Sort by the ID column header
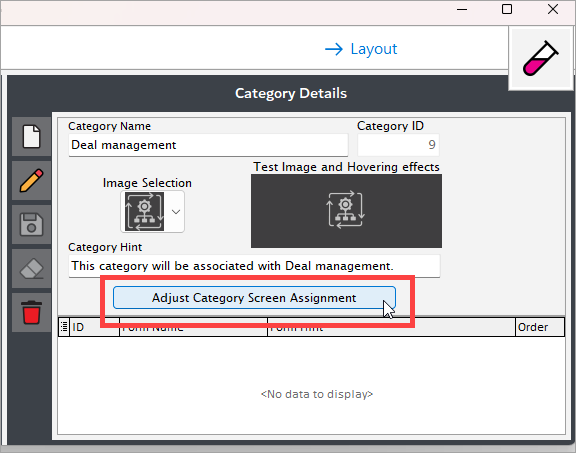This screenshot has height=453, width=576. pyautogui.click(x=94, y=327)
